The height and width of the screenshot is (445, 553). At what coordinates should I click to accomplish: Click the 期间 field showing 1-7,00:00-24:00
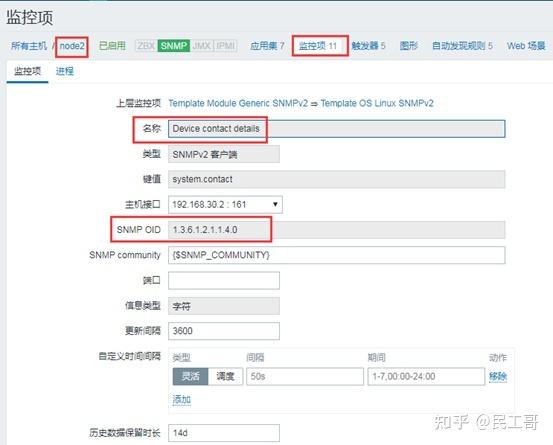point(426,377)
